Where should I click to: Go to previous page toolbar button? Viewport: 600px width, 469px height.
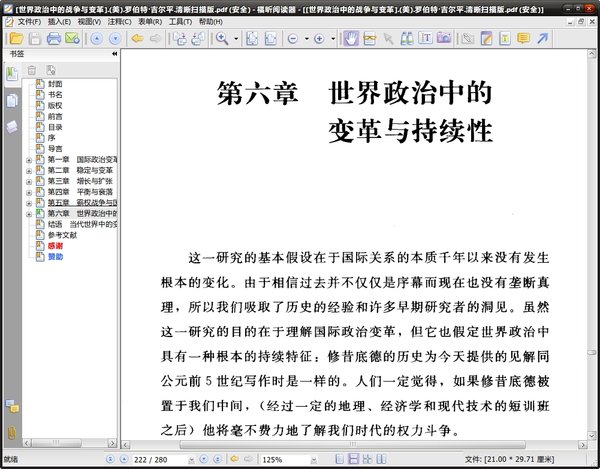pyautogui.click(x=97, y=39)
